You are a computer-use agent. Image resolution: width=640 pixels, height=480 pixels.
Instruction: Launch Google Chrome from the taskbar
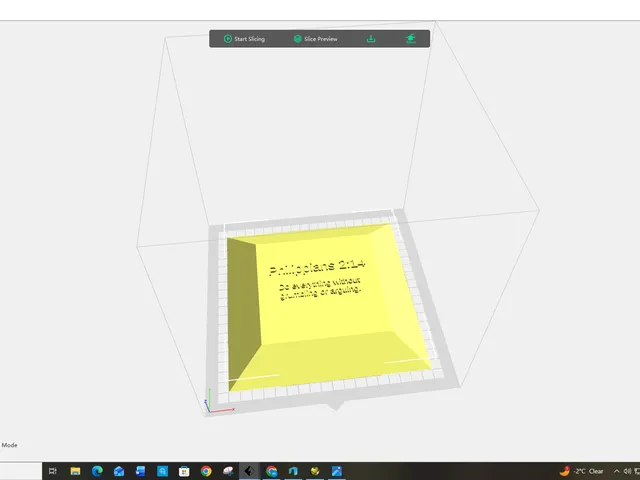click(206, 471)
